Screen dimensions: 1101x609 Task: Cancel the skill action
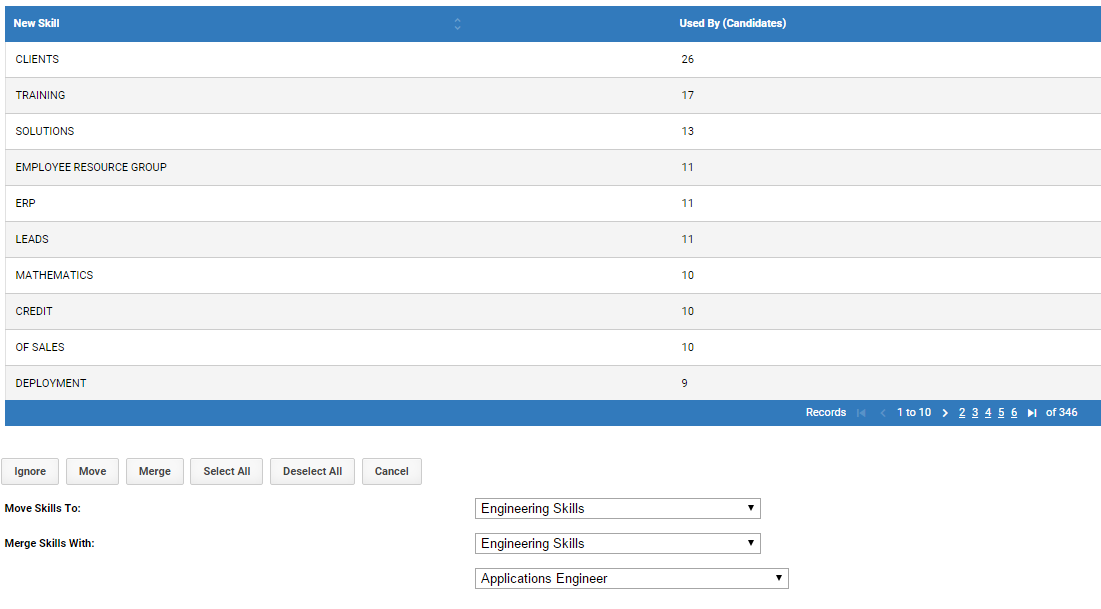pyautogui.click(x=392, y=471)
